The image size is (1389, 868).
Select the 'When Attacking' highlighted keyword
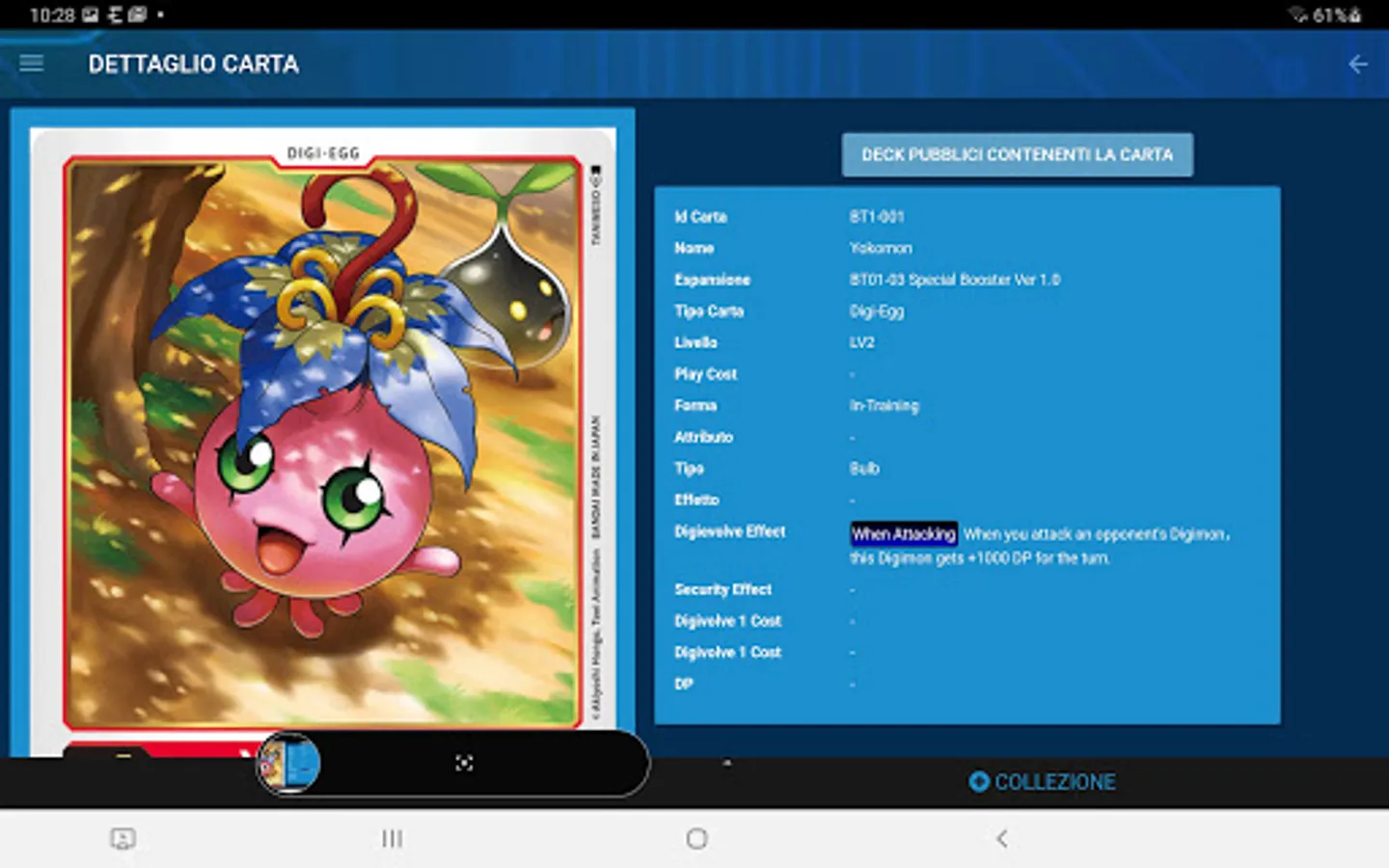point(903,534)
